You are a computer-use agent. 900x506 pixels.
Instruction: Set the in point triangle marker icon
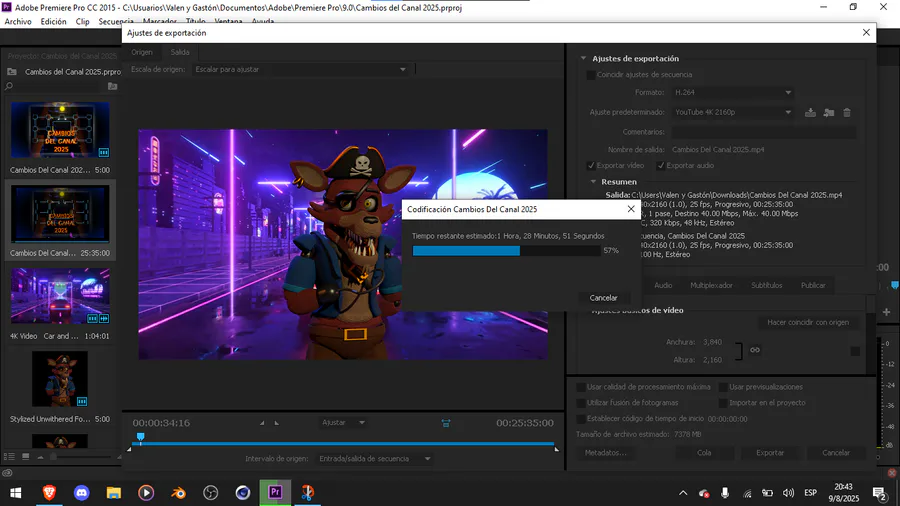pos(262,423)
